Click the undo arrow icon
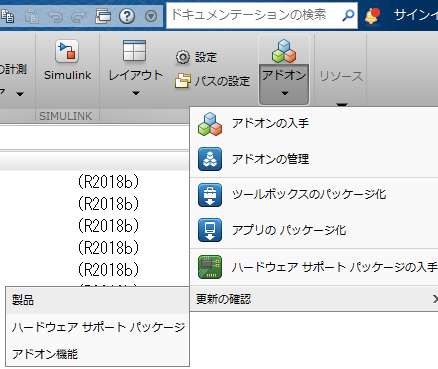This screenshot has width=438, height=369. pyautogui.click(x=55, y=16)
